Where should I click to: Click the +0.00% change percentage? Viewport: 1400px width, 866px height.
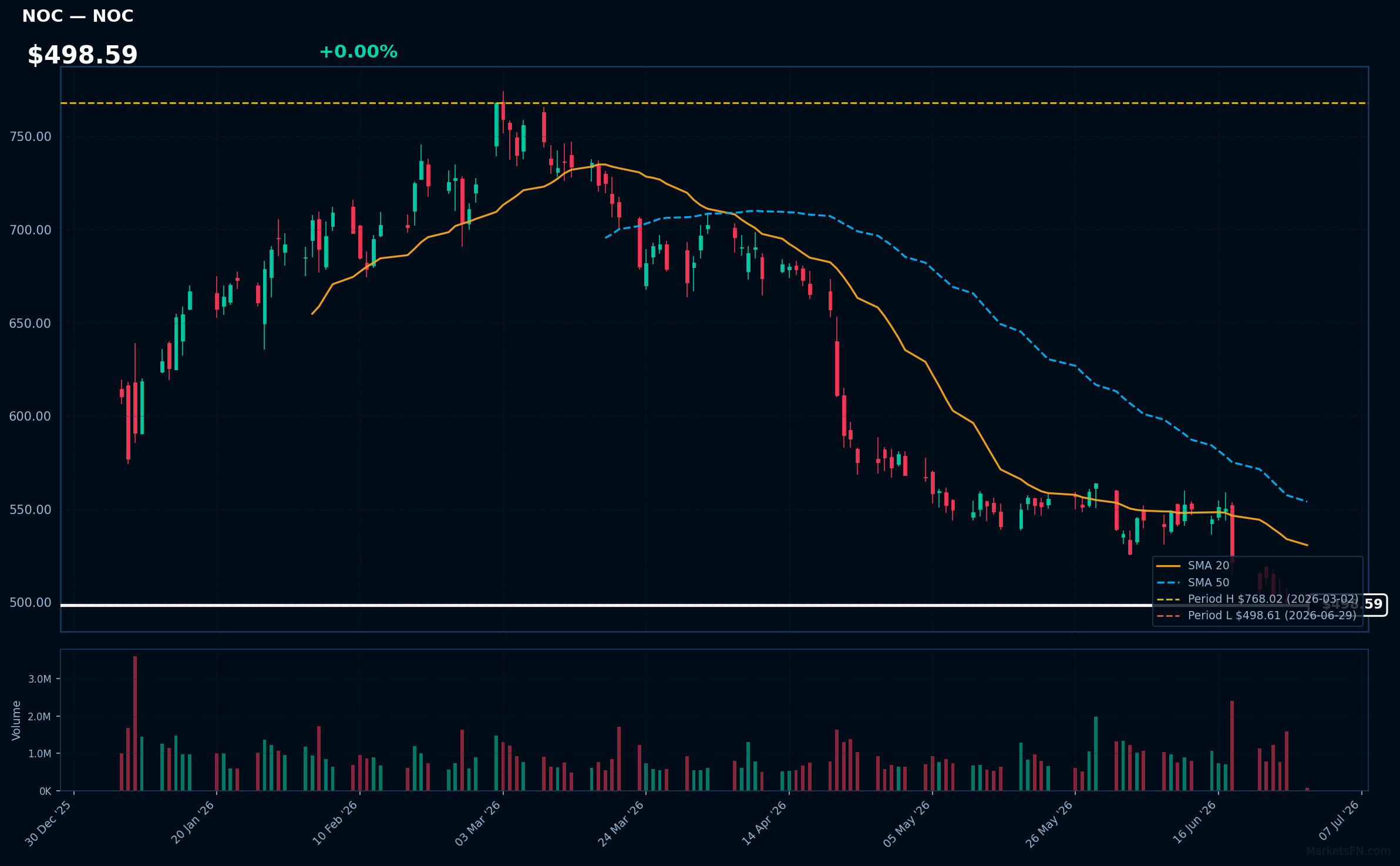point(358,52)
